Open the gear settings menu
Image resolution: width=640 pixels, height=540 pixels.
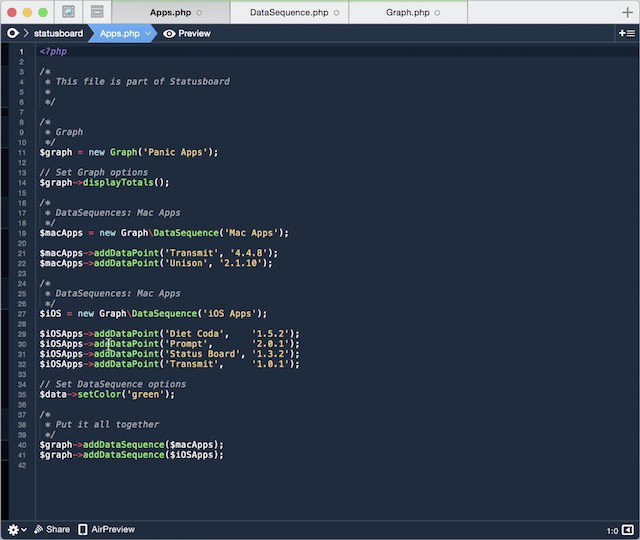coord(17,530)
